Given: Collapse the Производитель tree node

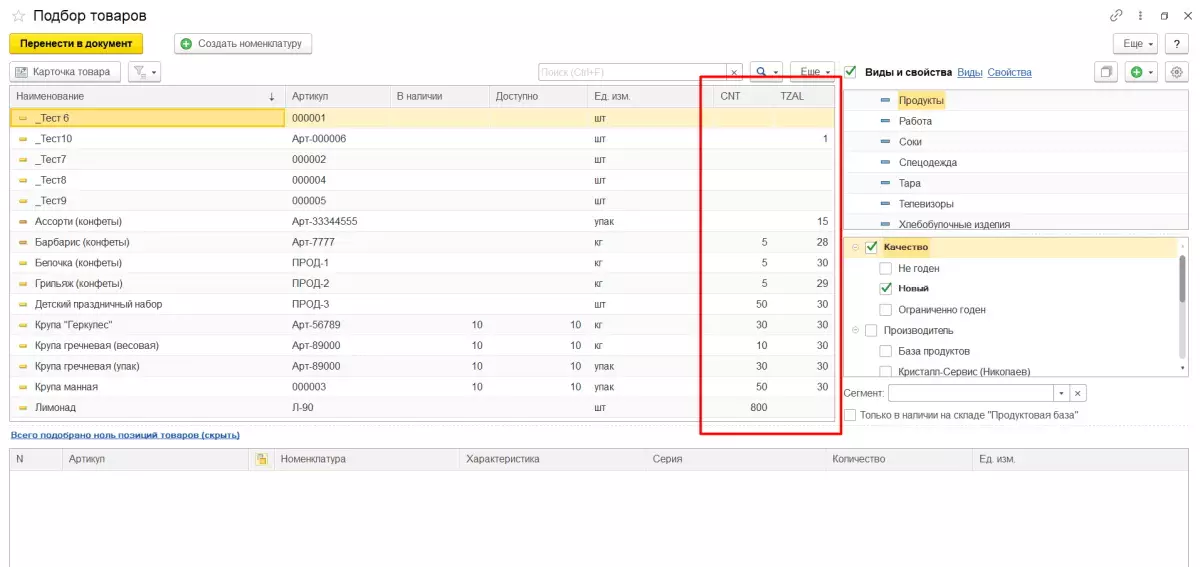Looking at the screenshot, I should point(856,331).
